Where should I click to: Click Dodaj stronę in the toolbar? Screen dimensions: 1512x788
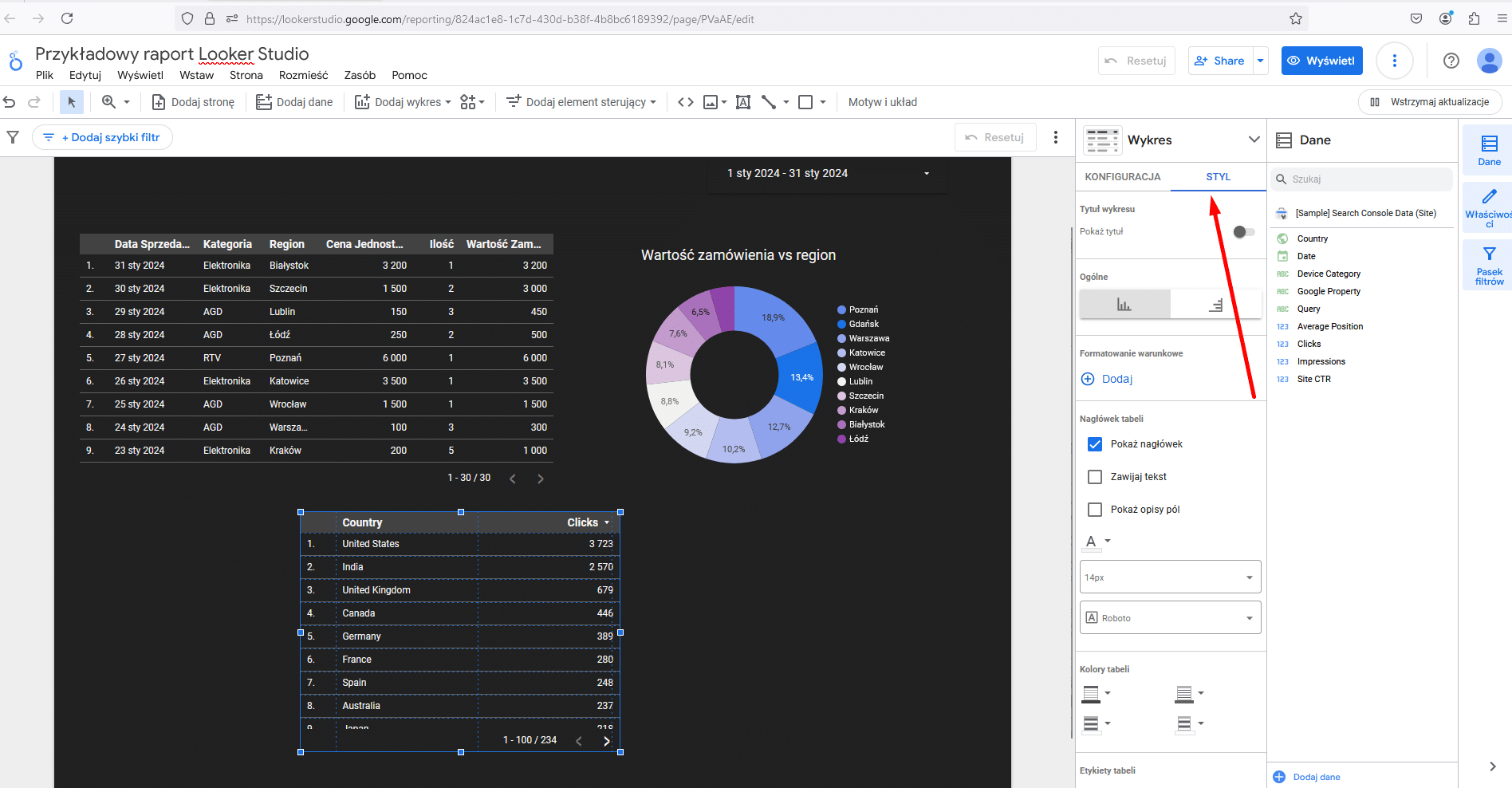pos(193,102)
